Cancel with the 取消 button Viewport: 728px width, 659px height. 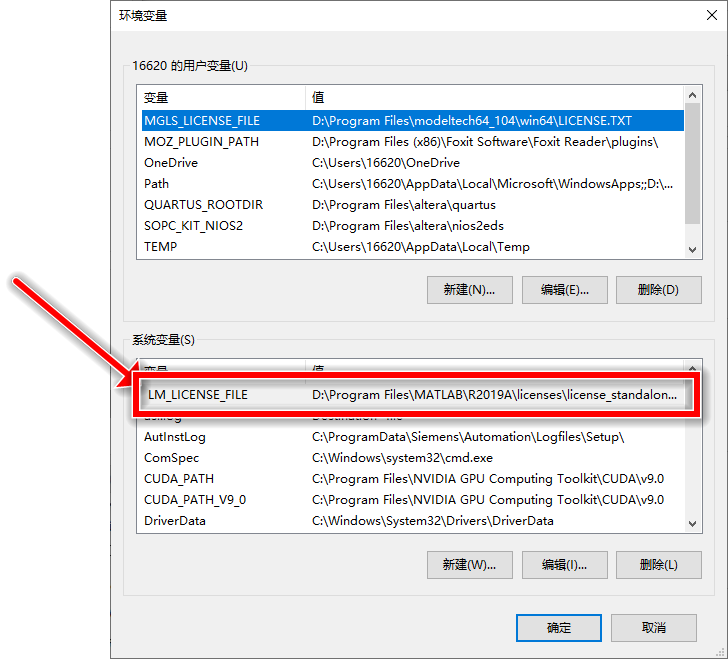click(653, 628)
